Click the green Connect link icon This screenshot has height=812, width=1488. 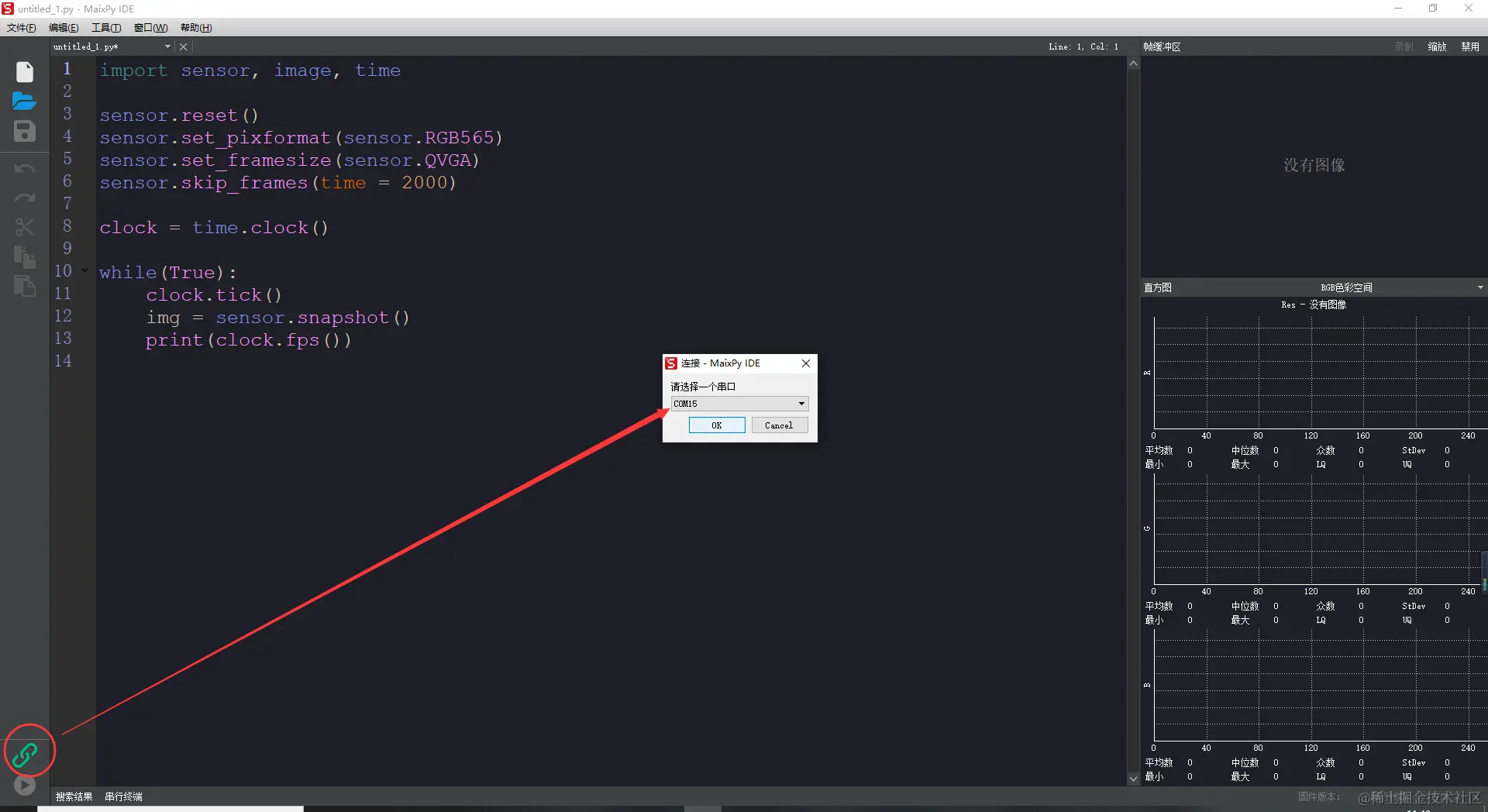25,754
